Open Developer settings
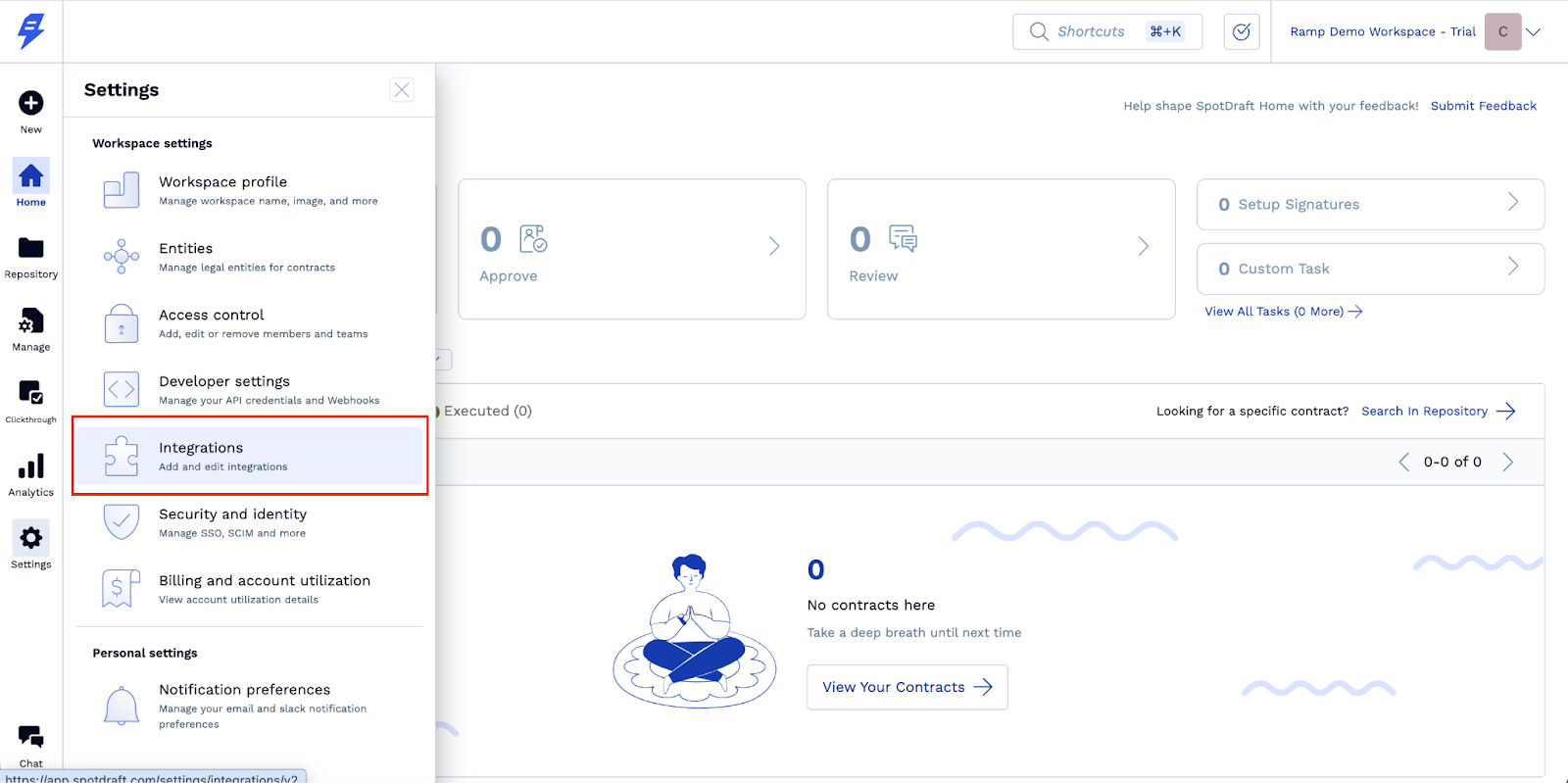The height and width of the screenshot is (783, 1568). 249,390
